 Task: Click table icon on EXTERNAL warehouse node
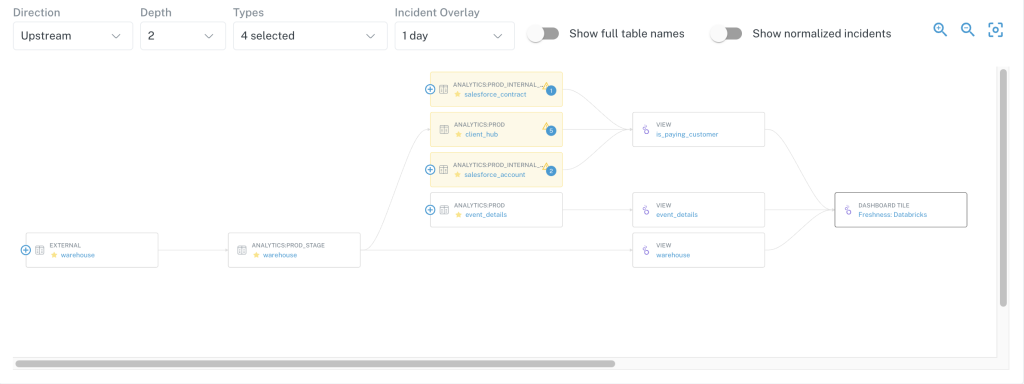click(x=40, y=250)
